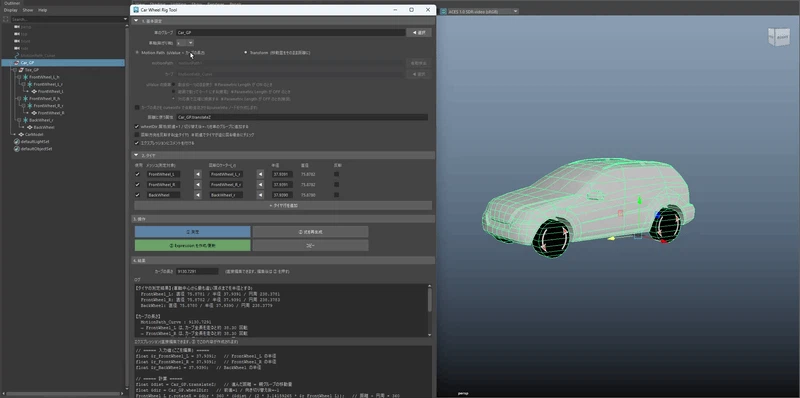
Task: Click the CarModel mesh icon
Action: point(21,134)
